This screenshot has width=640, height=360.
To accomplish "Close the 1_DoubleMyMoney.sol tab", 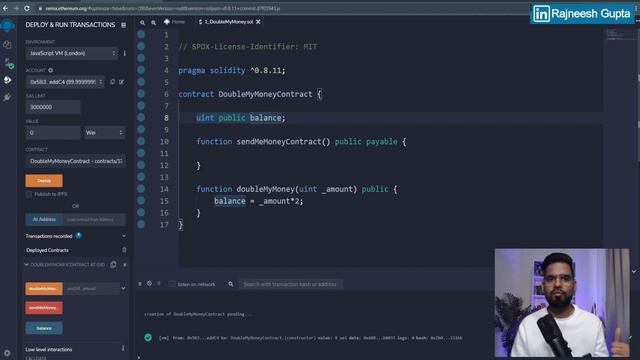I will (258, 22).
